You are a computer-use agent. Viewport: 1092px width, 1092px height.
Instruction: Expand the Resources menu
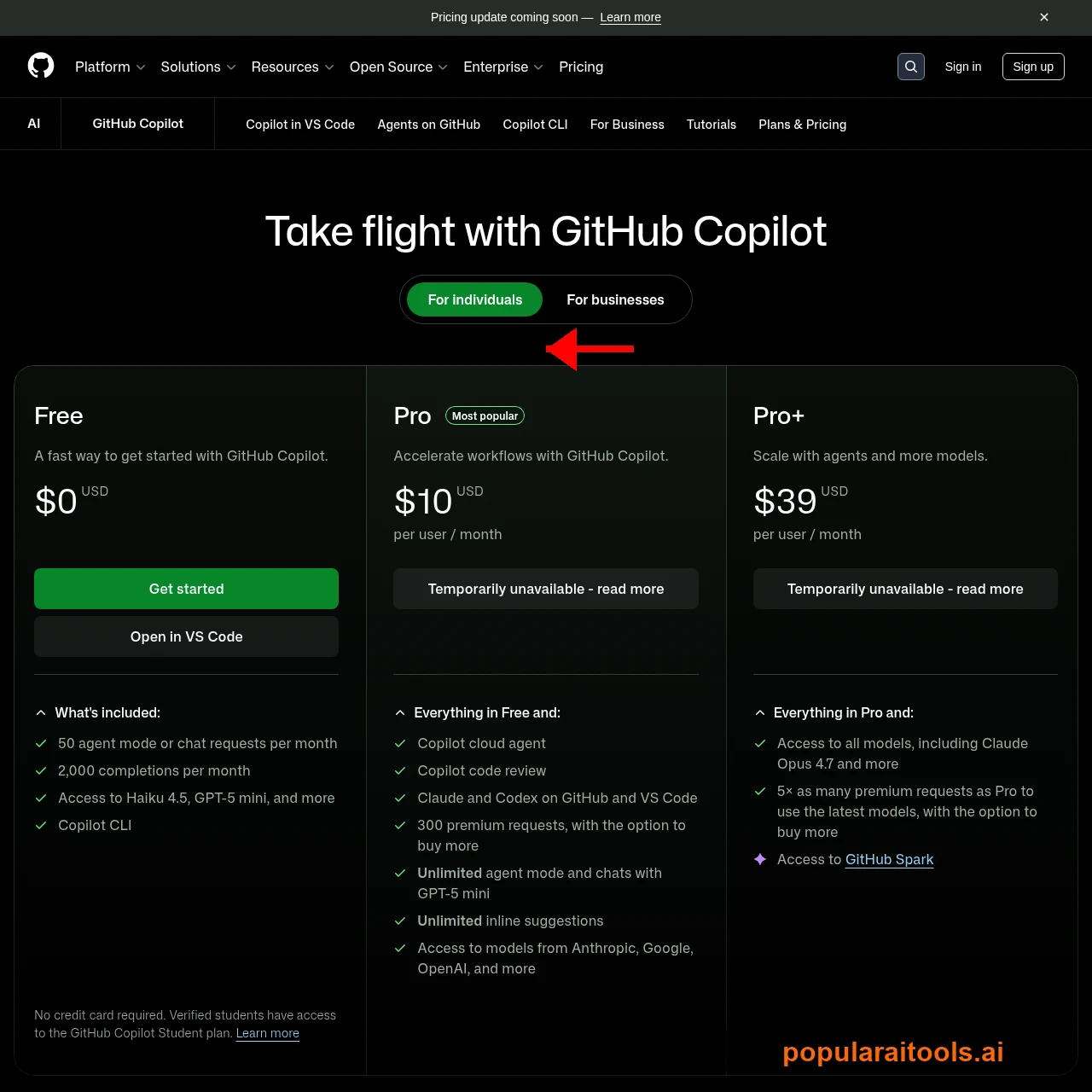pyautogui.click(x=292, y=67)
